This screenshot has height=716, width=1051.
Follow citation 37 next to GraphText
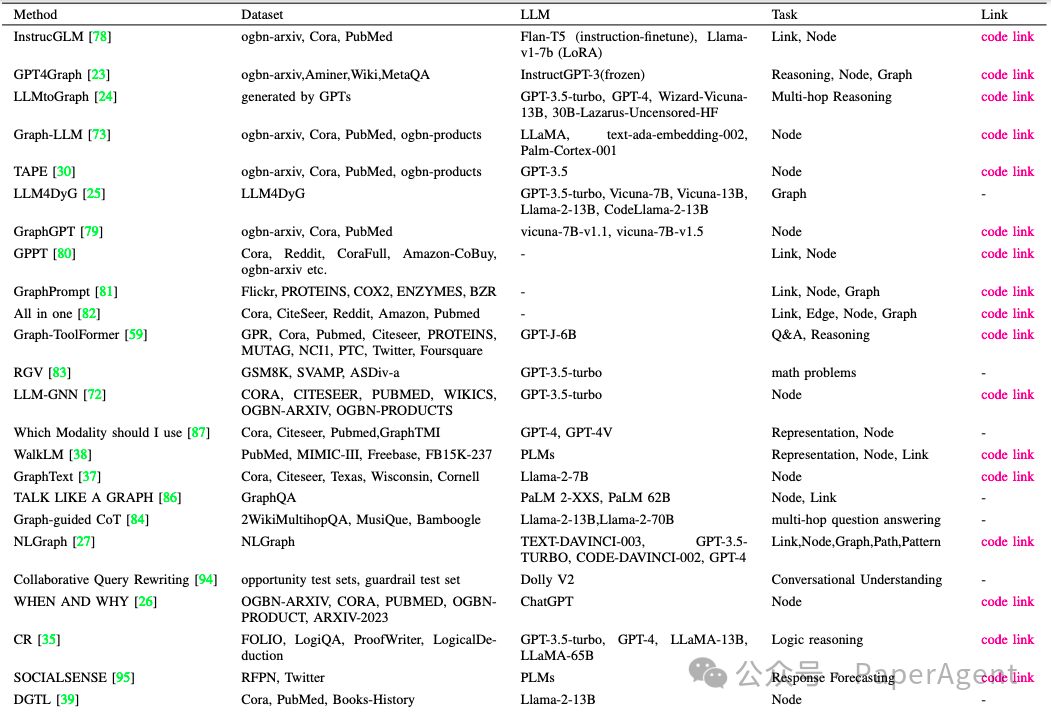89,477
